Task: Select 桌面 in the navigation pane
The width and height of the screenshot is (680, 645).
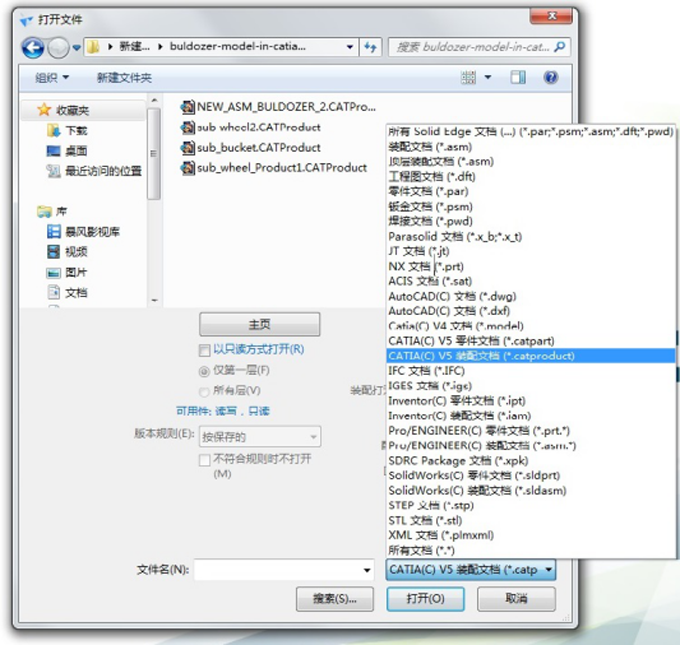Action: click(x=76, y=151)
